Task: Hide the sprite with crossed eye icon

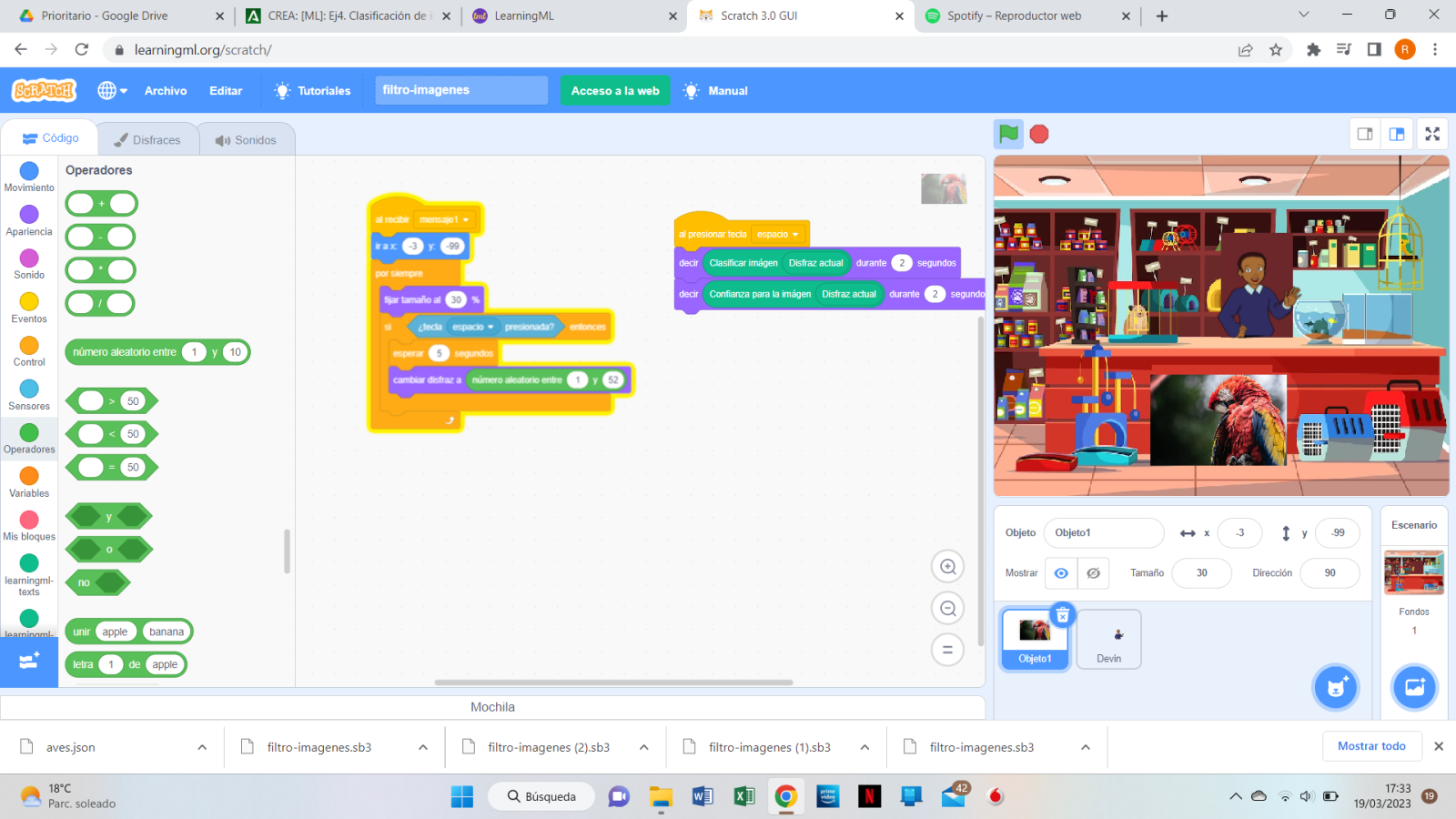Action: click(1094, 573)
